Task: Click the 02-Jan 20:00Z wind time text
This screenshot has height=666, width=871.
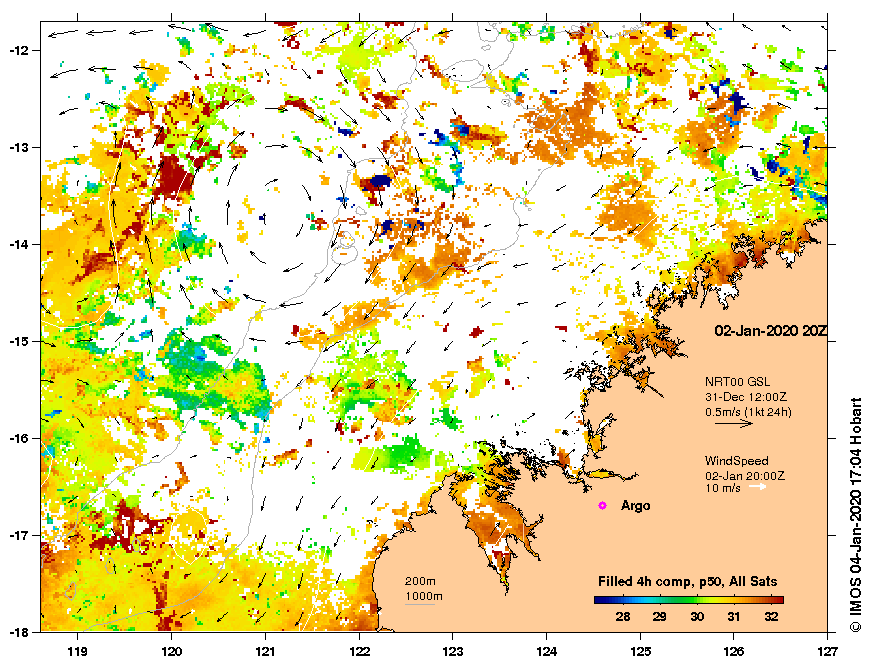Action: click(x=745, y=476)
